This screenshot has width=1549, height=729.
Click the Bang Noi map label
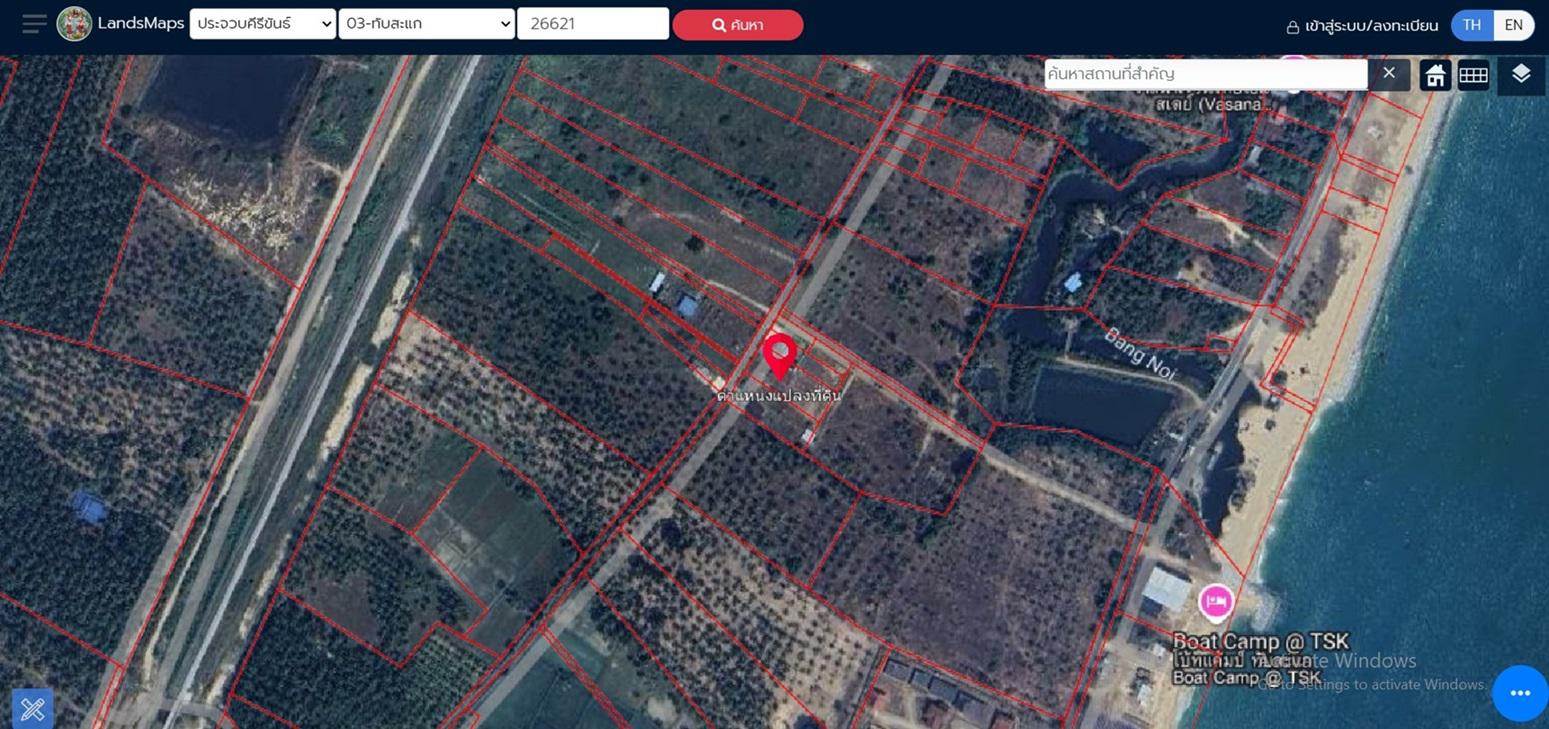[x=1140, y=353]
